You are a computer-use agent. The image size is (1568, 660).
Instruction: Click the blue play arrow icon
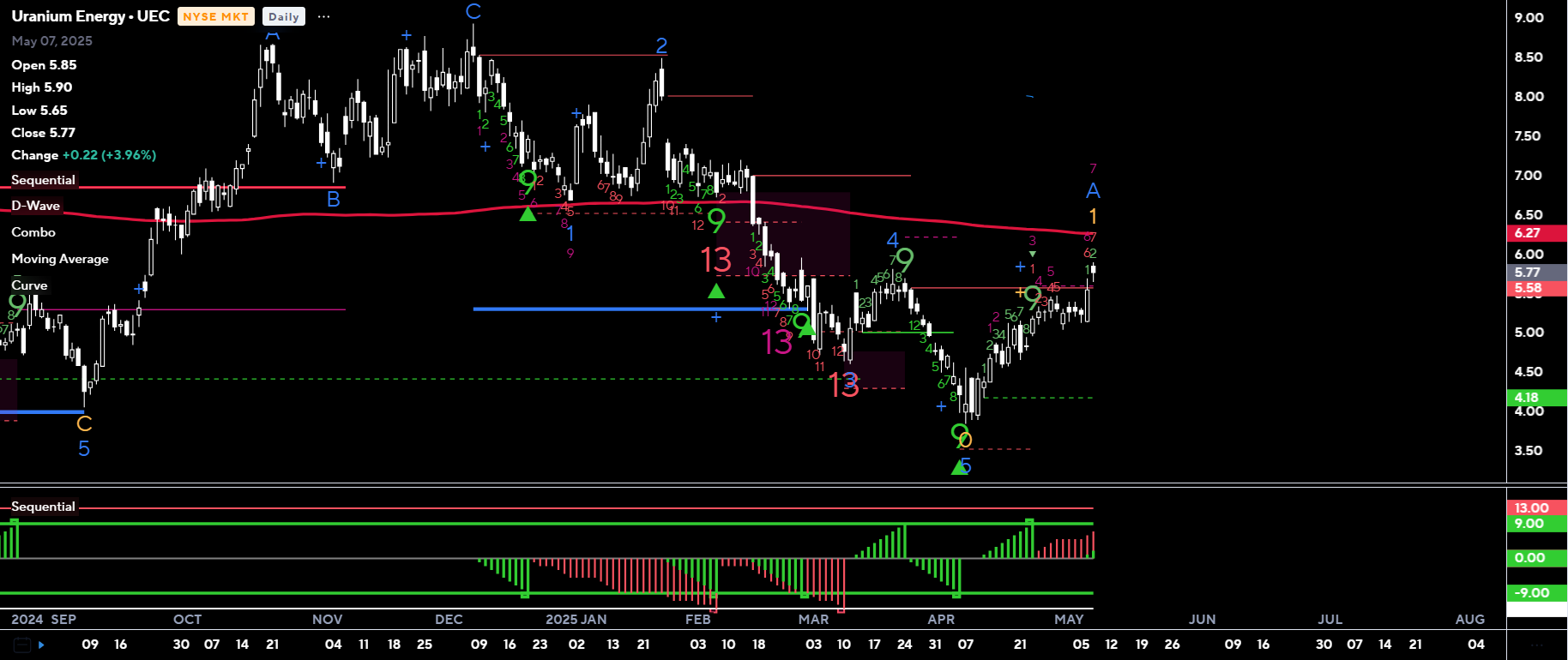click(x=41, y=645)
